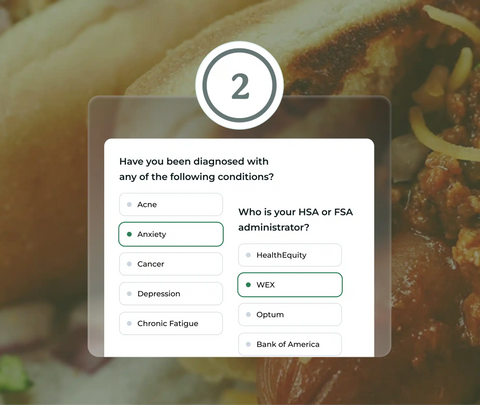Click the HSA or FSA administrator heading
The image size is (480, 405).
(296, 220)
